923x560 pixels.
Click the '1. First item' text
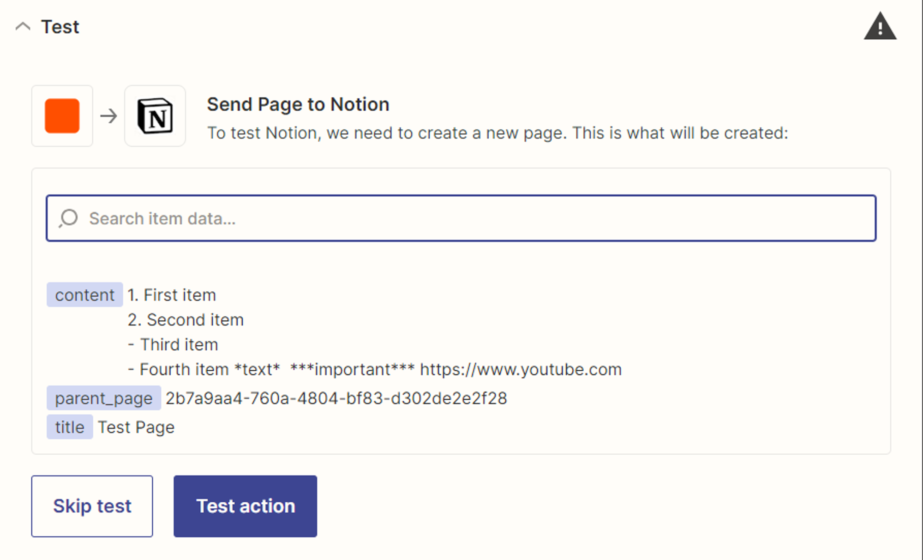[x=172, y=295]
